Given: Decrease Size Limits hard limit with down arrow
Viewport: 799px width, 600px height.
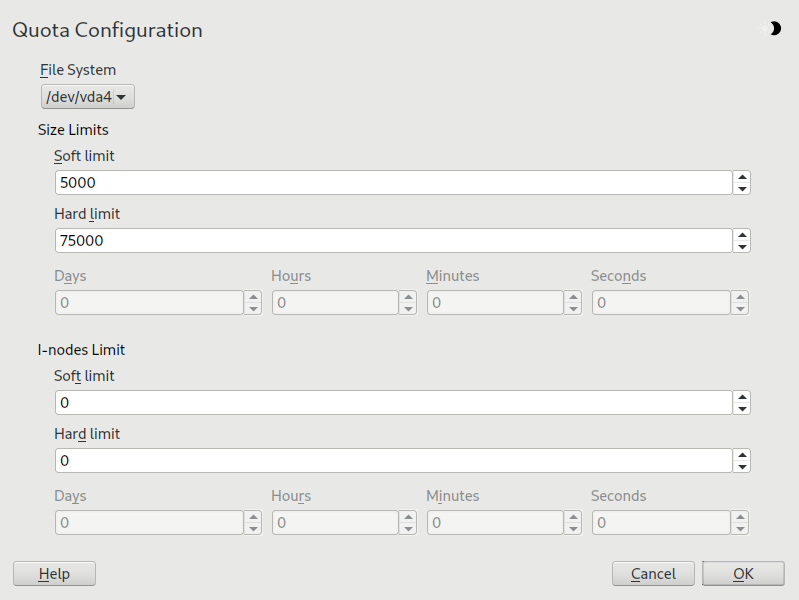Looking at the screenshot, I should (742, 246).
